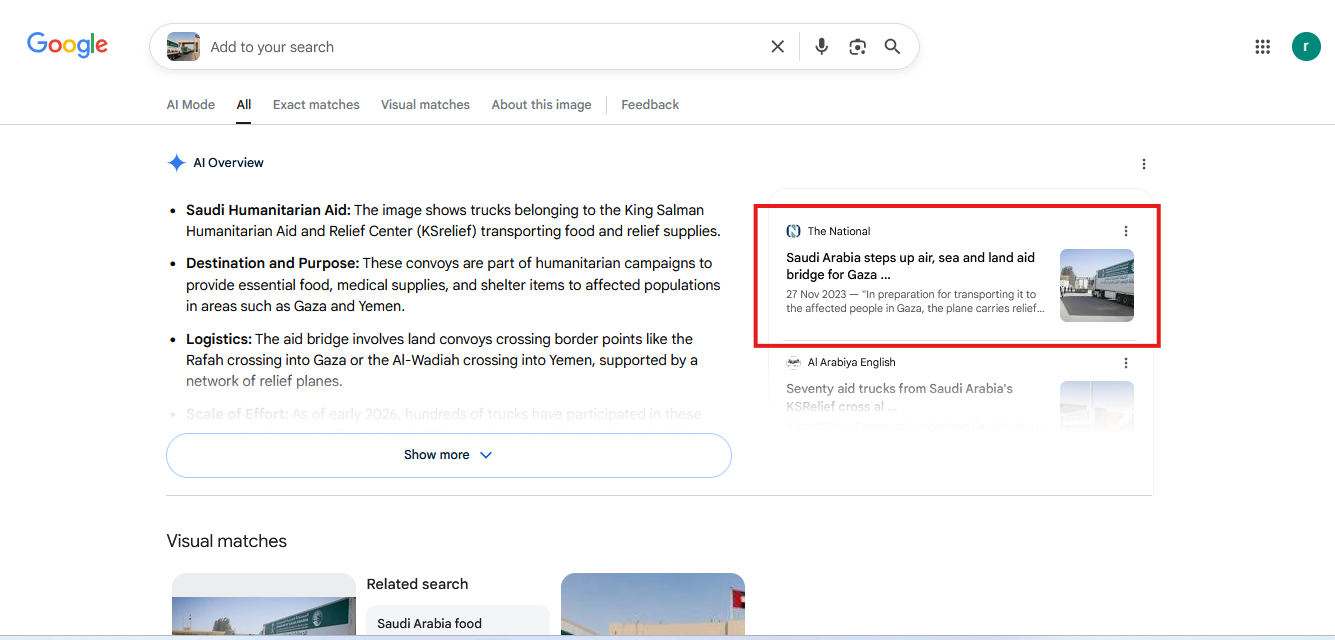Clear the search with the X icon
This screenshot has height=640, width=1335.
tap(777, 47)
